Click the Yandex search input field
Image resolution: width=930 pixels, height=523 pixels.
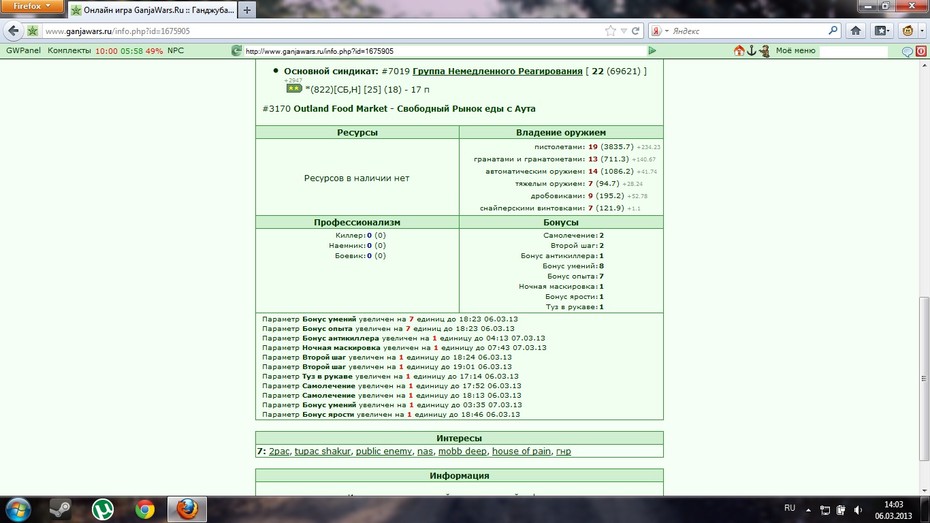749,31
